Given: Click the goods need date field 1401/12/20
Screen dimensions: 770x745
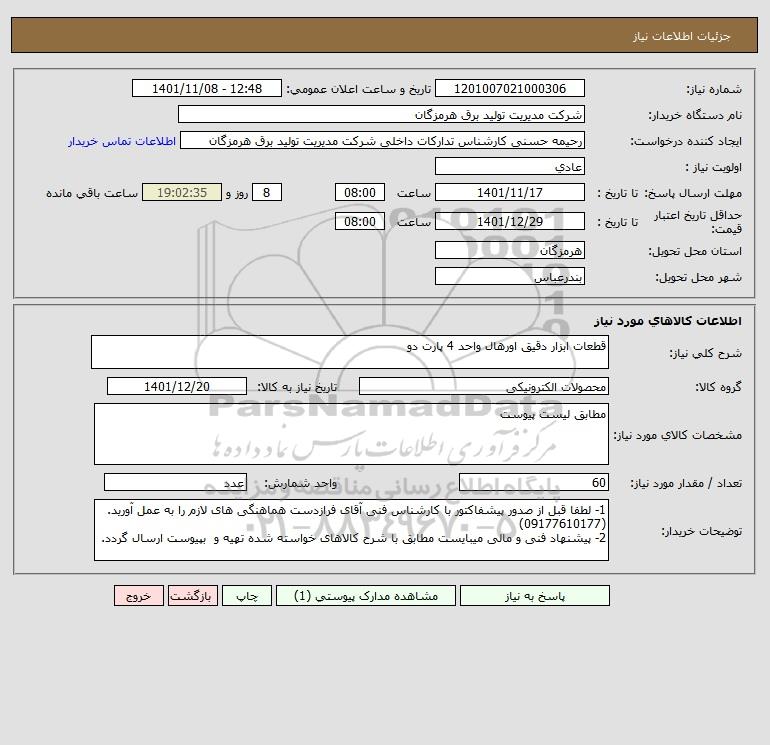Looking at the screenshot, I should pyautogui.click(x=177, y=386).
